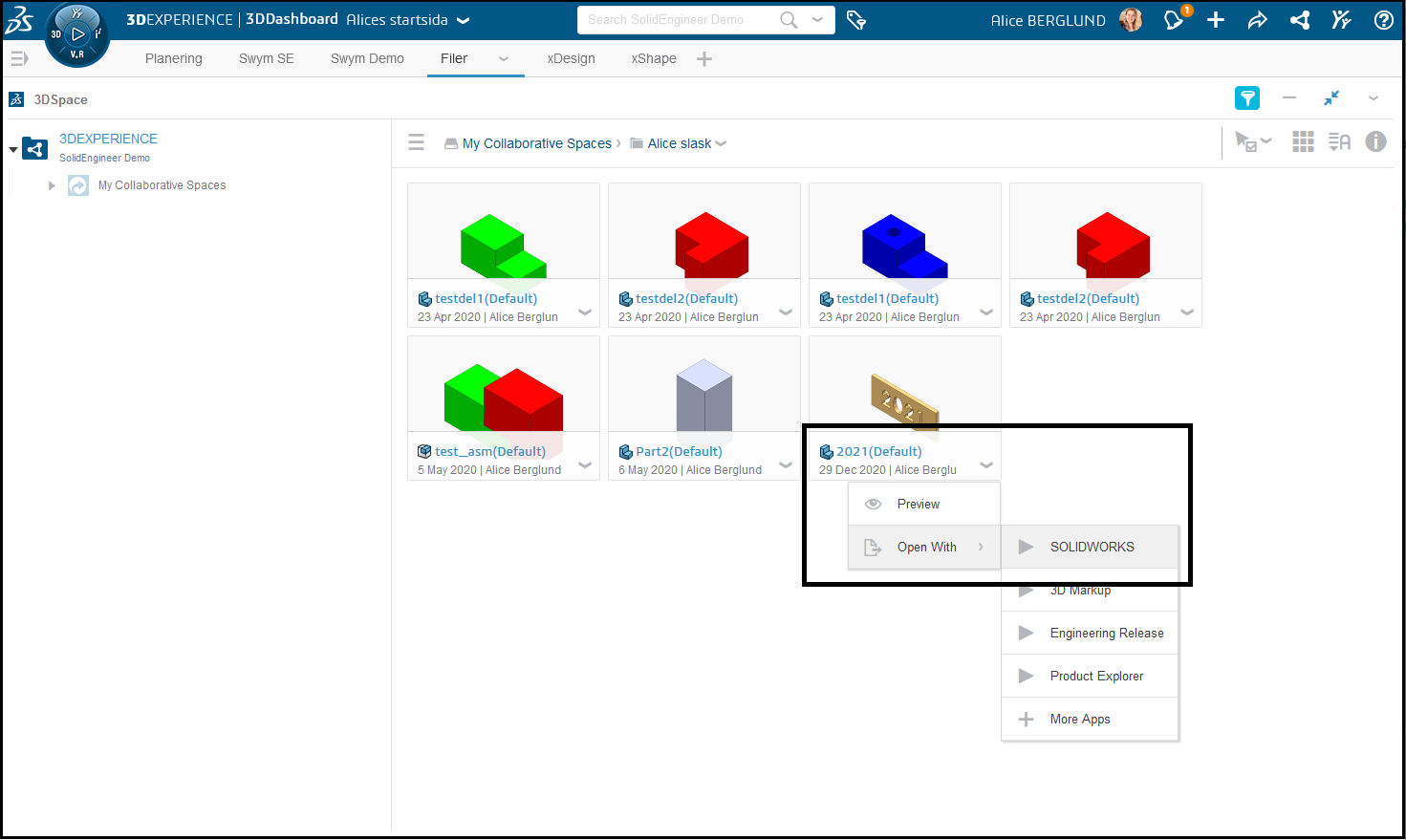
Task: Expand the dropdown arrow on Part2(Default) tile
Action: (x=786, y=465)
